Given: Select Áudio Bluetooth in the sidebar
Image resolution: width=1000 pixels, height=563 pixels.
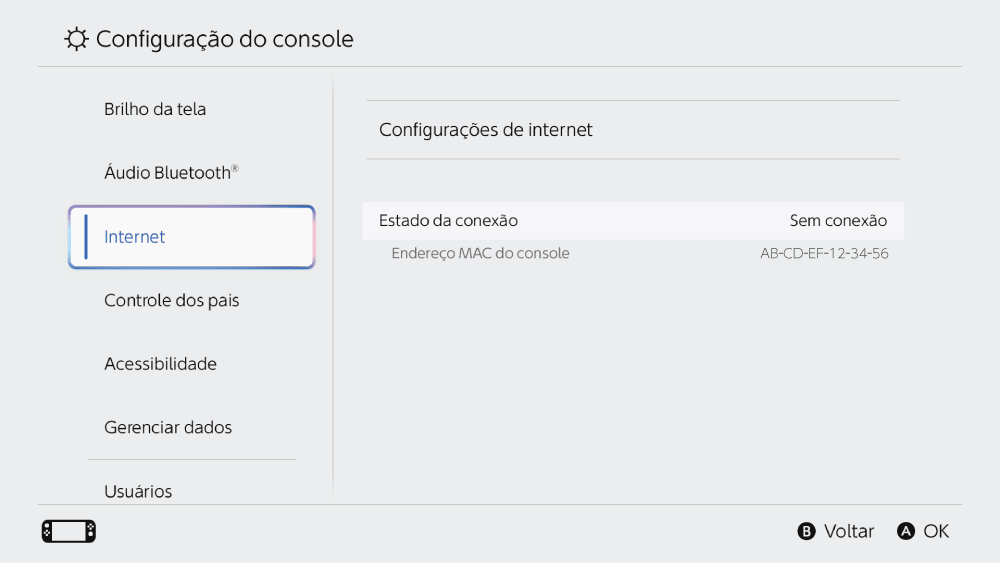Looking at the screenshot, I should pos(168,173).
